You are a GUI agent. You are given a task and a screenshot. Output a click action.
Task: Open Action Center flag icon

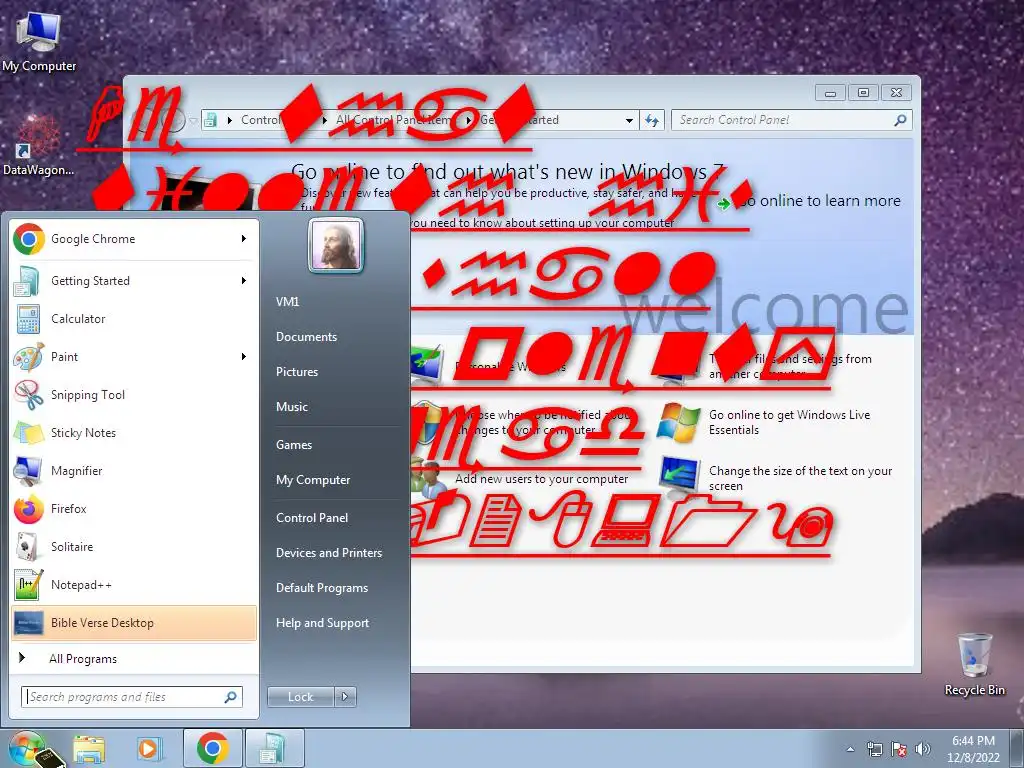pos(899,749)
